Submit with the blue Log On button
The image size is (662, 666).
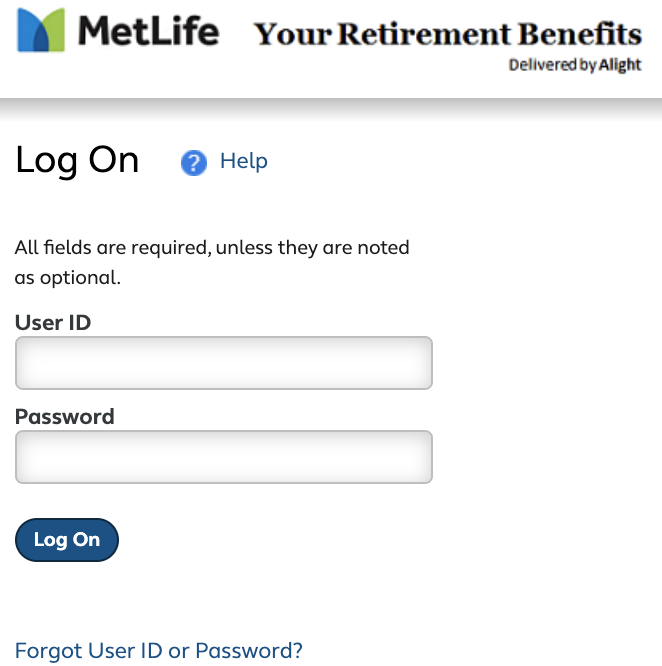[67, 540]
